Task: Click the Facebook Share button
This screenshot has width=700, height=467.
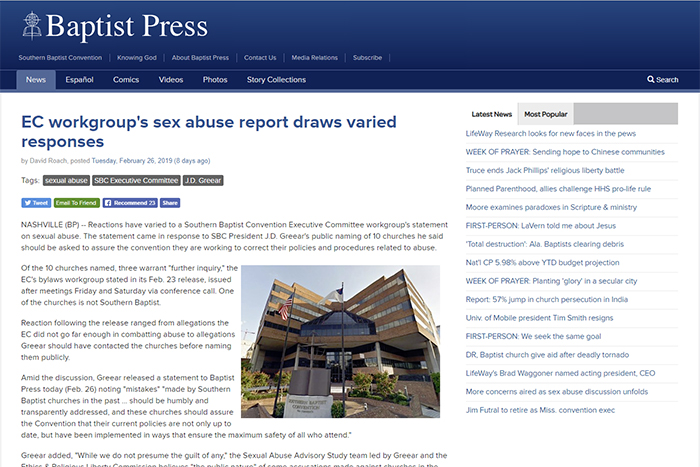Action: point(170,203)
